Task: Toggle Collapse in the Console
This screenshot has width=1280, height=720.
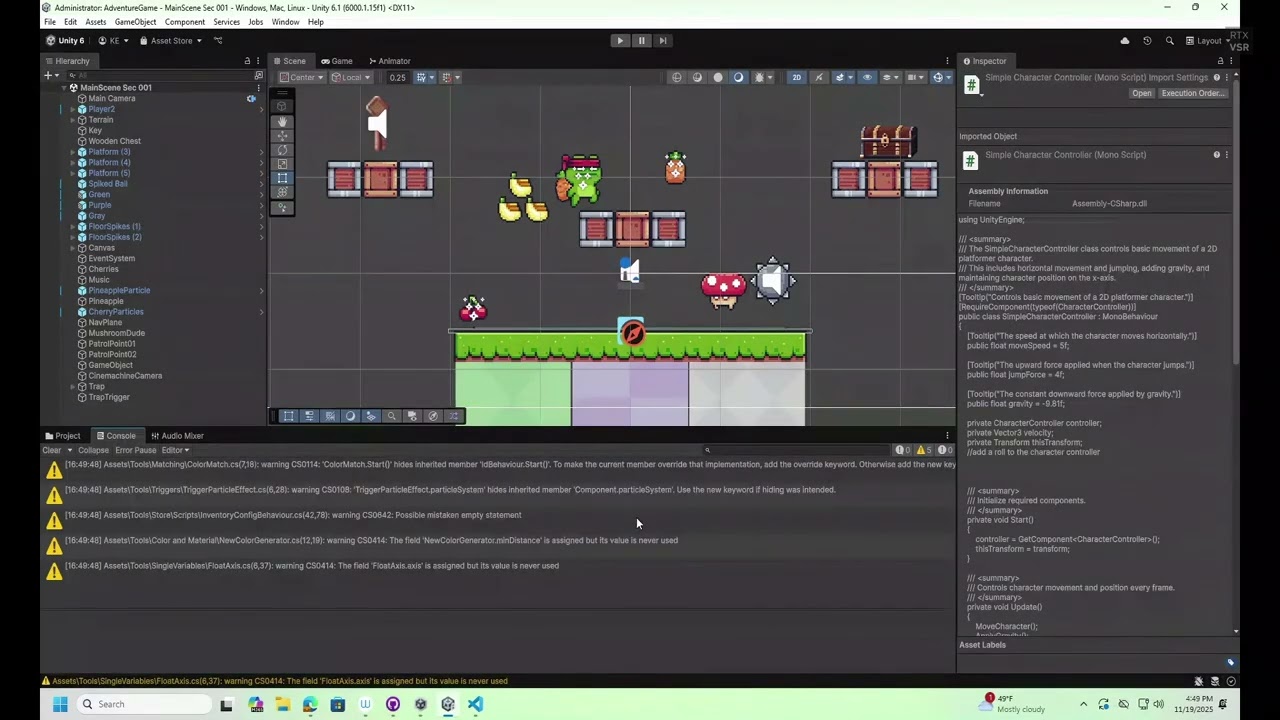Action: tap(93, 450)
